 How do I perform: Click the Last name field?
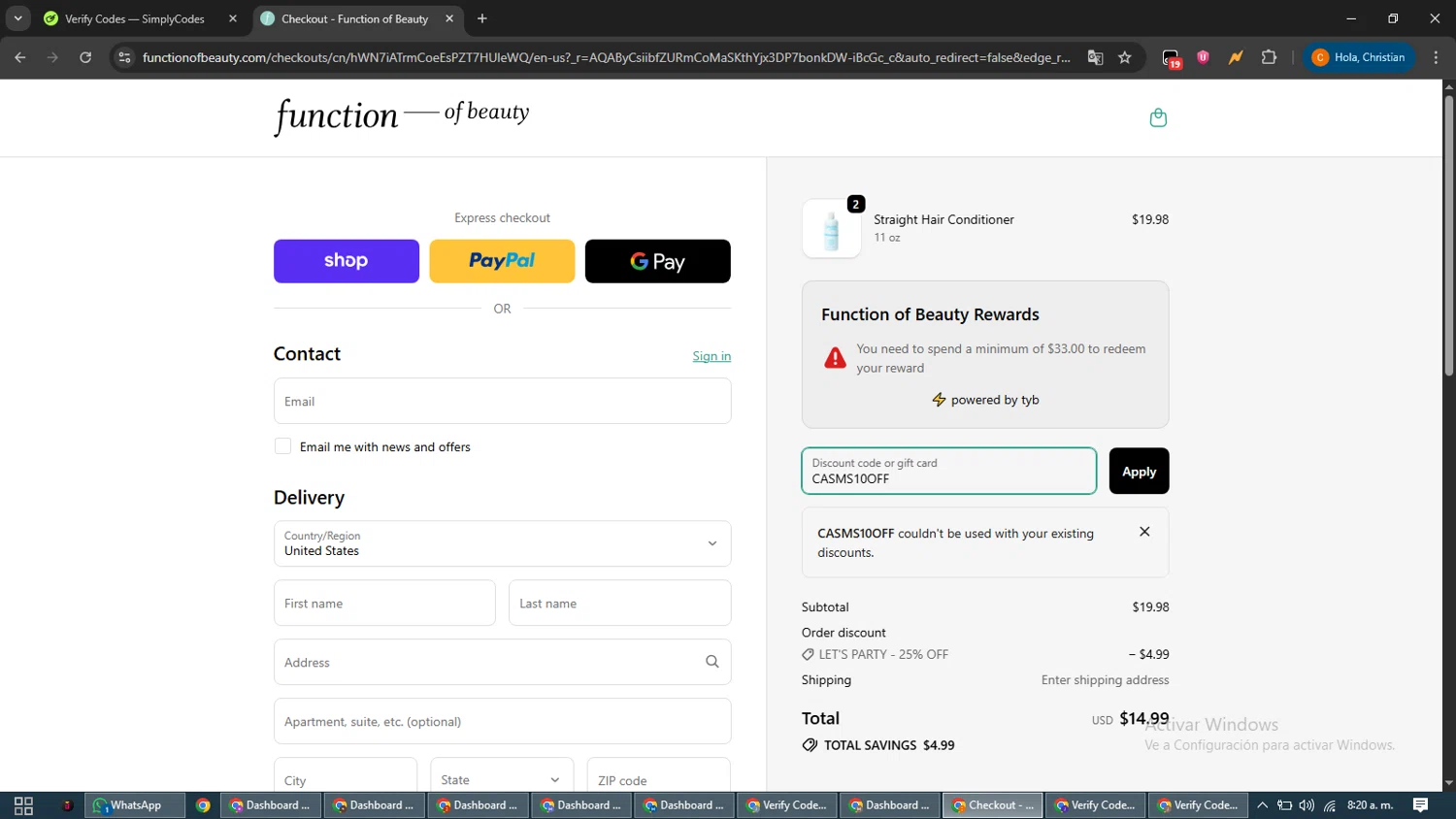[619, 603]
